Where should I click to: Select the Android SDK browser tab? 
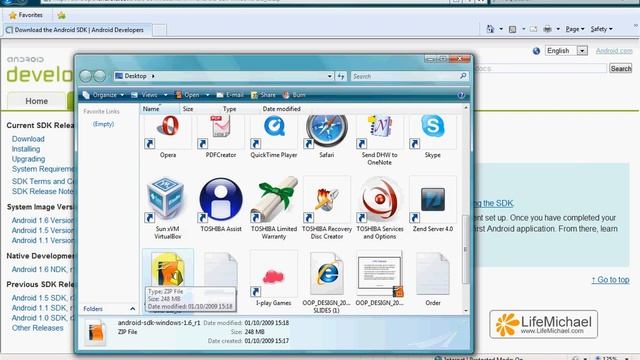pos(78,30)
